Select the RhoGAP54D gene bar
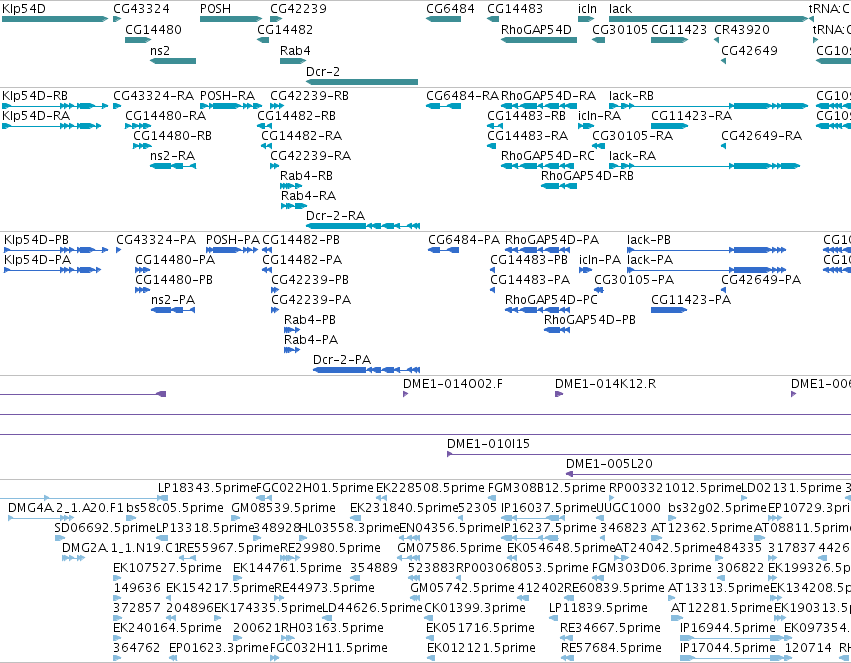This screenshot has height=663, width=851. coord(539,40)
